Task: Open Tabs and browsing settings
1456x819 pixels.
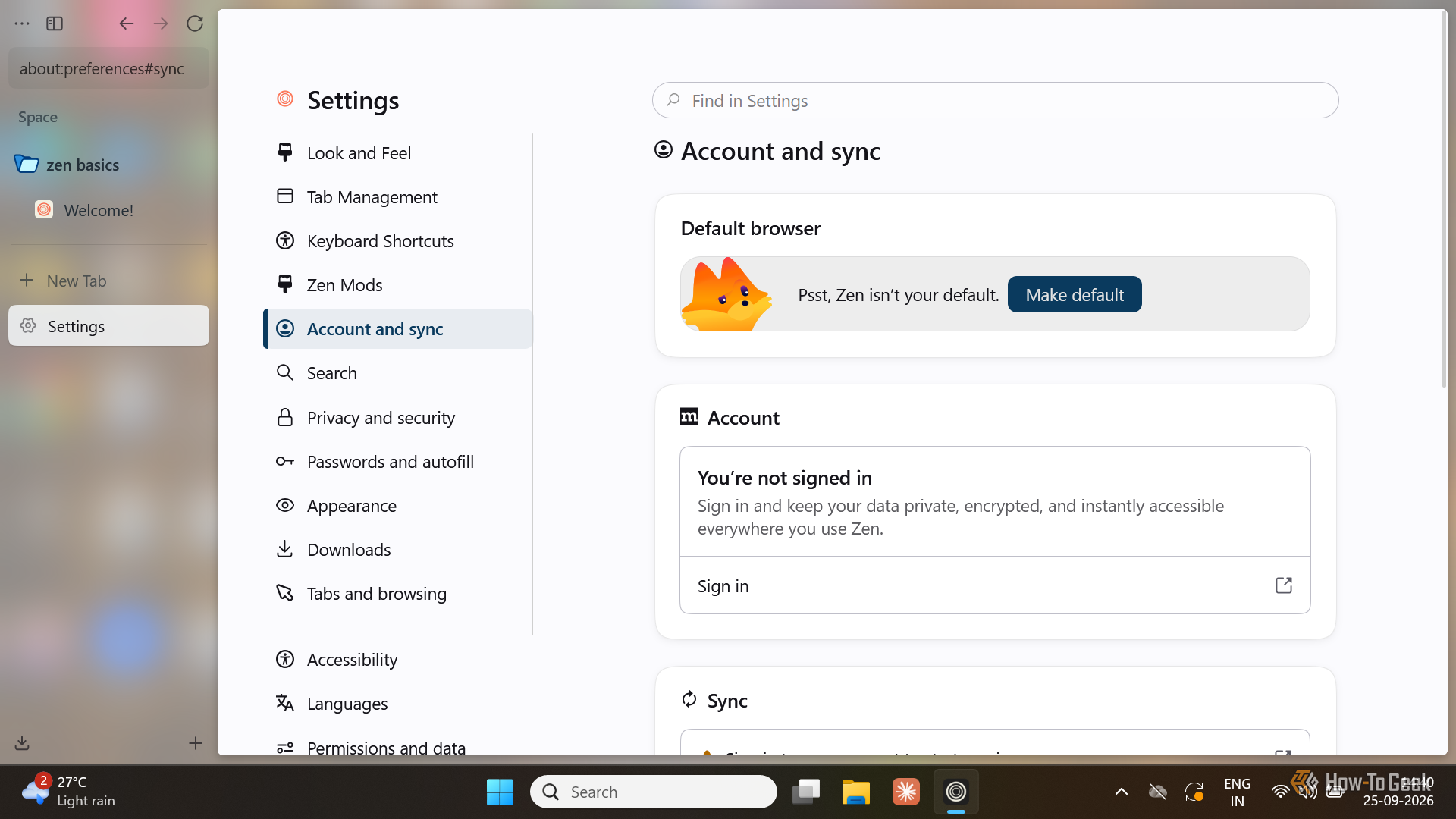Action: (x=397, y=594)
